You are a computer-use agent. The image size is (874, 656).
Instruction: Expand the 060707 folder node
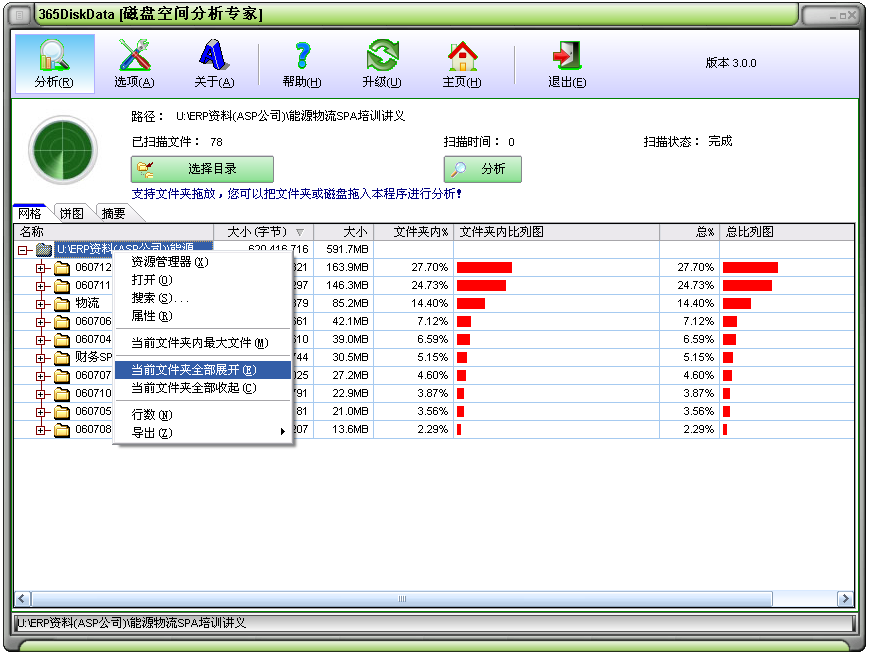click(x=40, y=376)
